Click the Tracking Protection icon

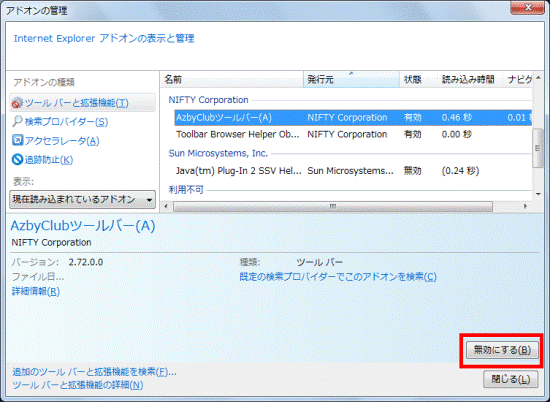point(17,159)
